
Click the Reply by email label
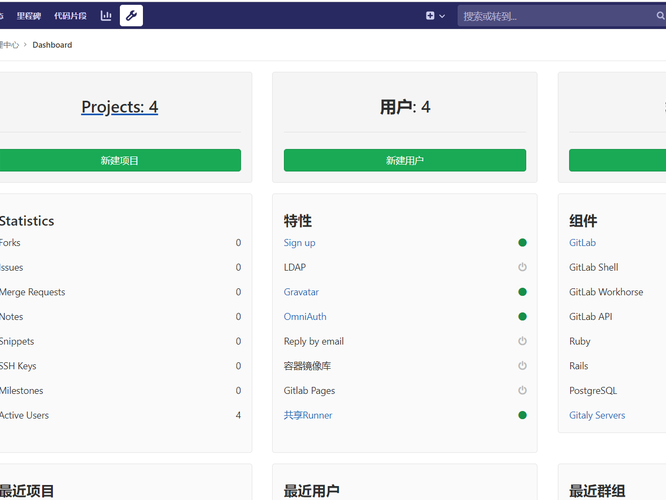(314, 342)
